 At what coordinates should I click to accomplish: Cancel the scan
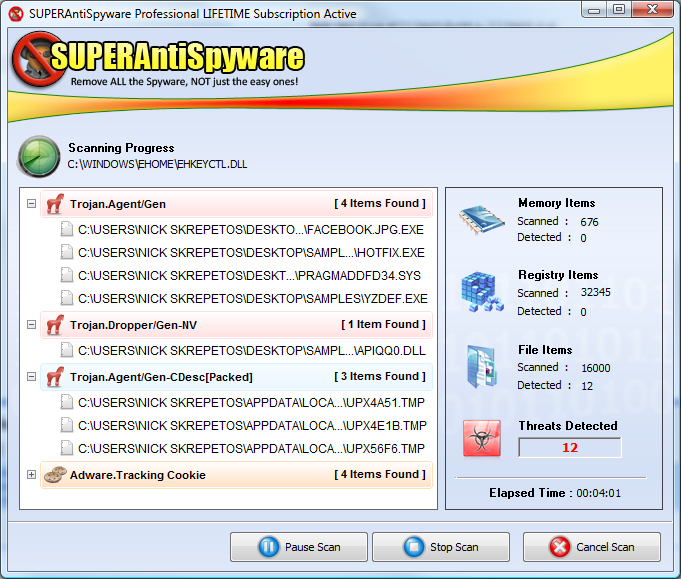coord(592,547)
